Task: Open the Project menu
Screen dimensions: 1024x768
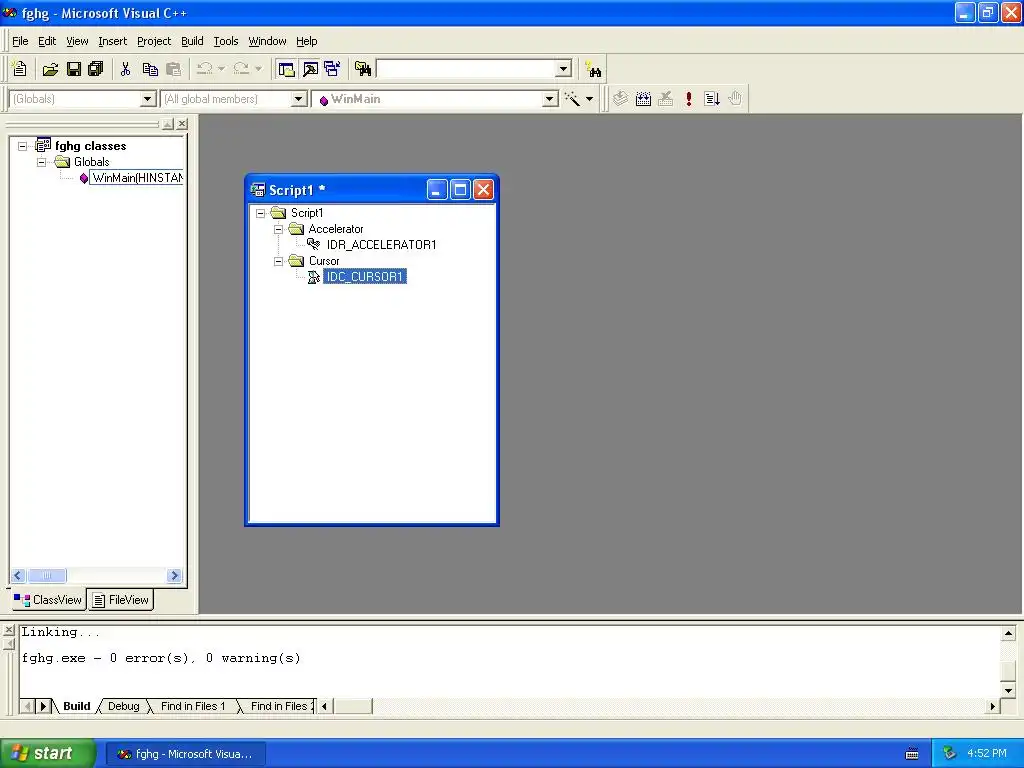Action: [x=153, y=41]
